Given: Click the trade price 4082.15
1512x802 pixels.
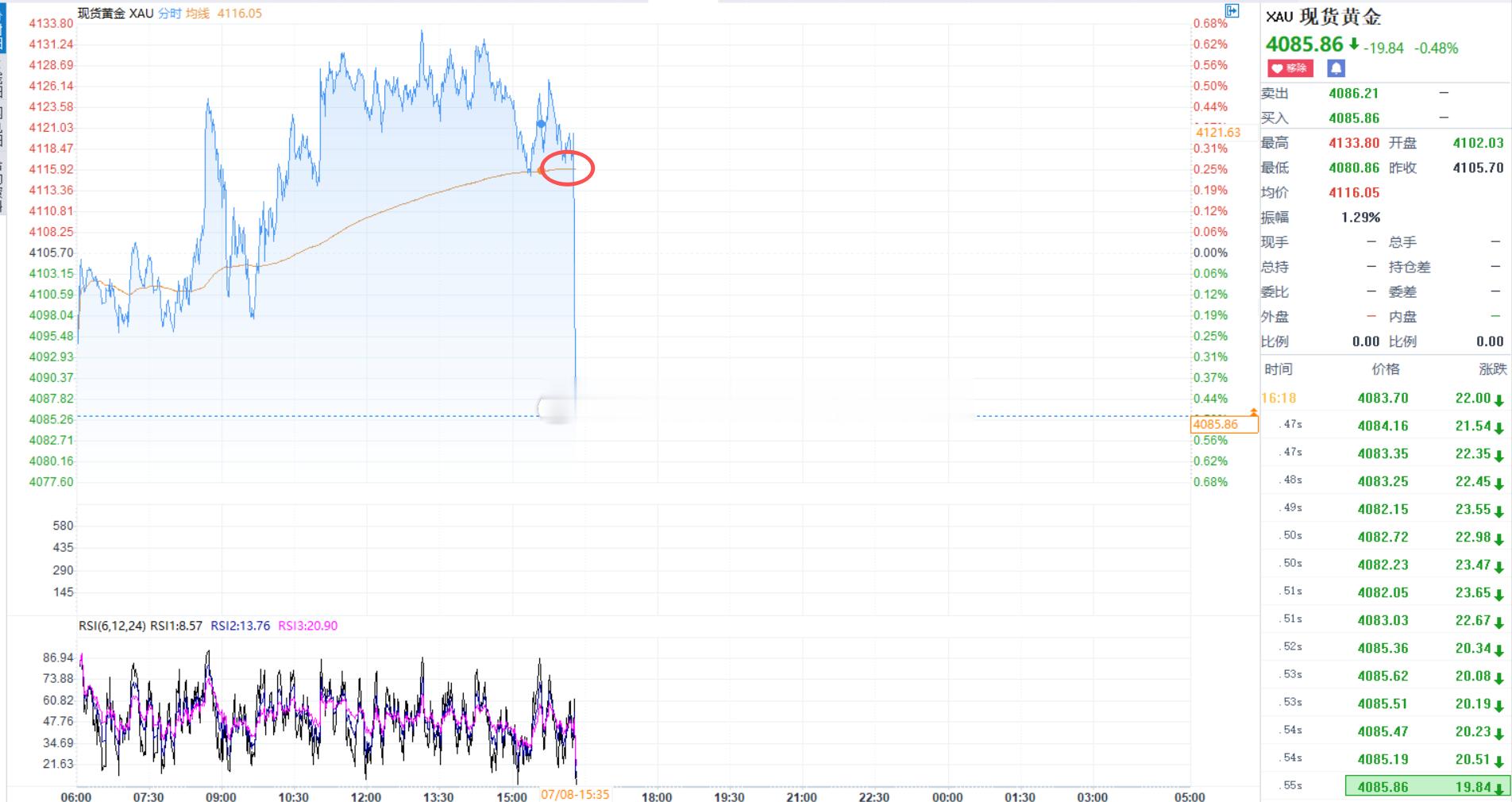Looking at the screenshot, I should [1383, 510].
